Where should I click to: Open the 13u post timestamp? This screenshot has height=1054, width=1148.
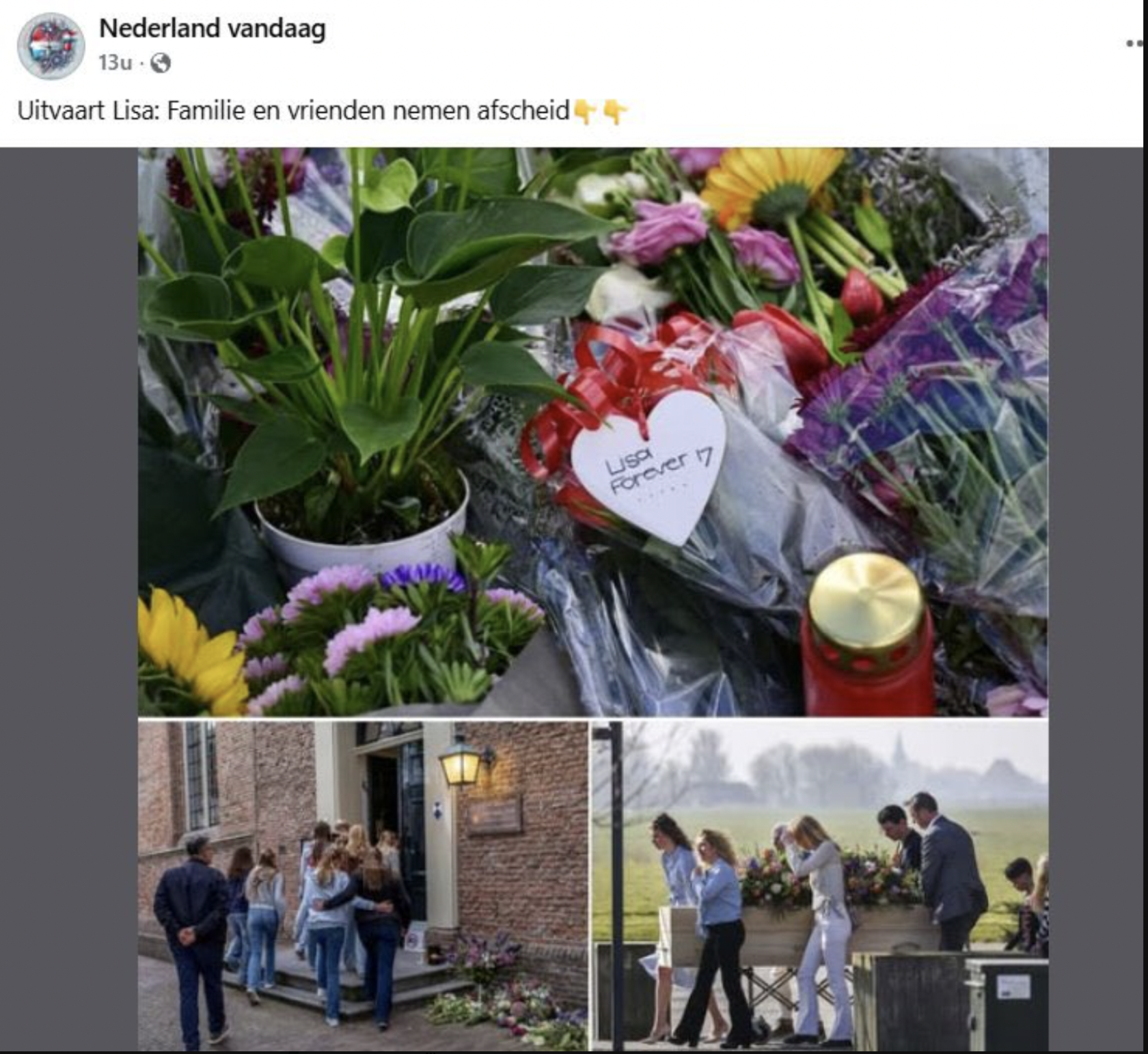(x=115, y=63)
